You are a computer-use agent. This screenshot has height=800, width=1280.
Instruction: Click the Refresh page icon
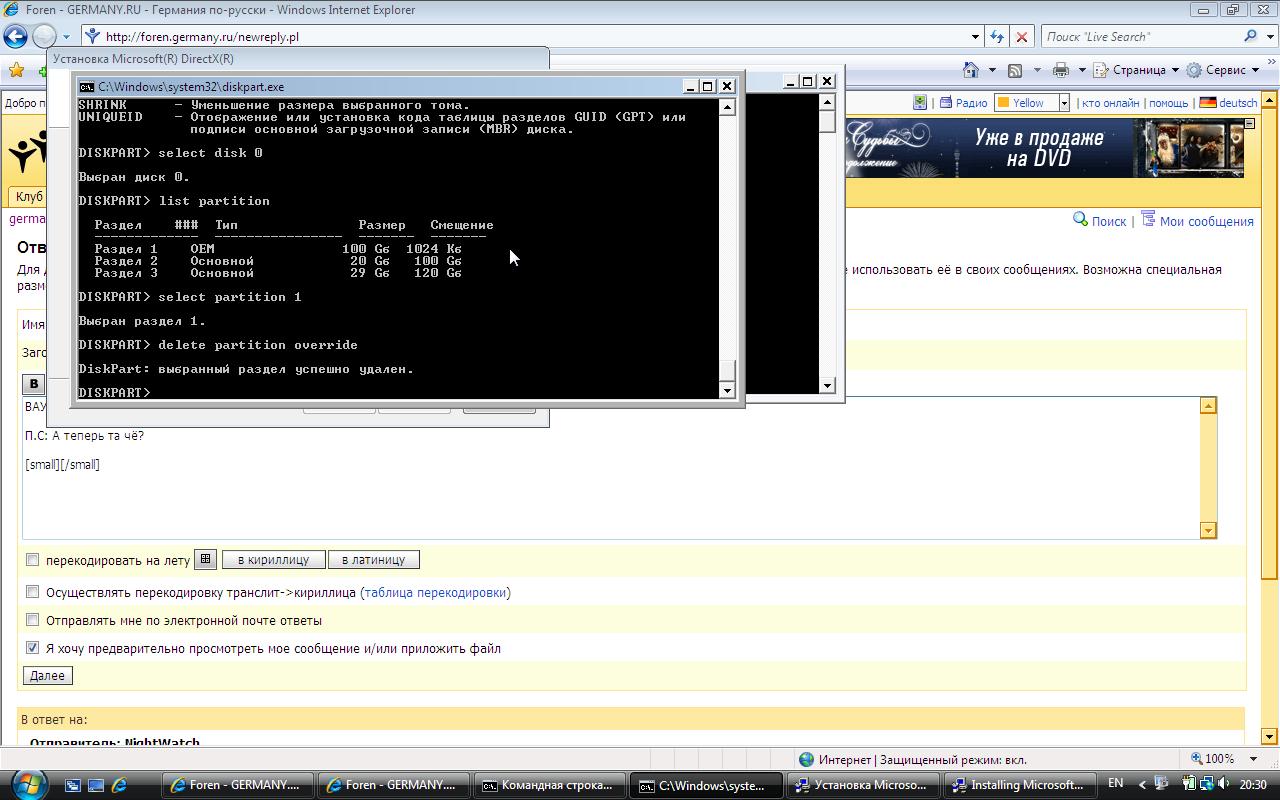[x=997, y=37]
